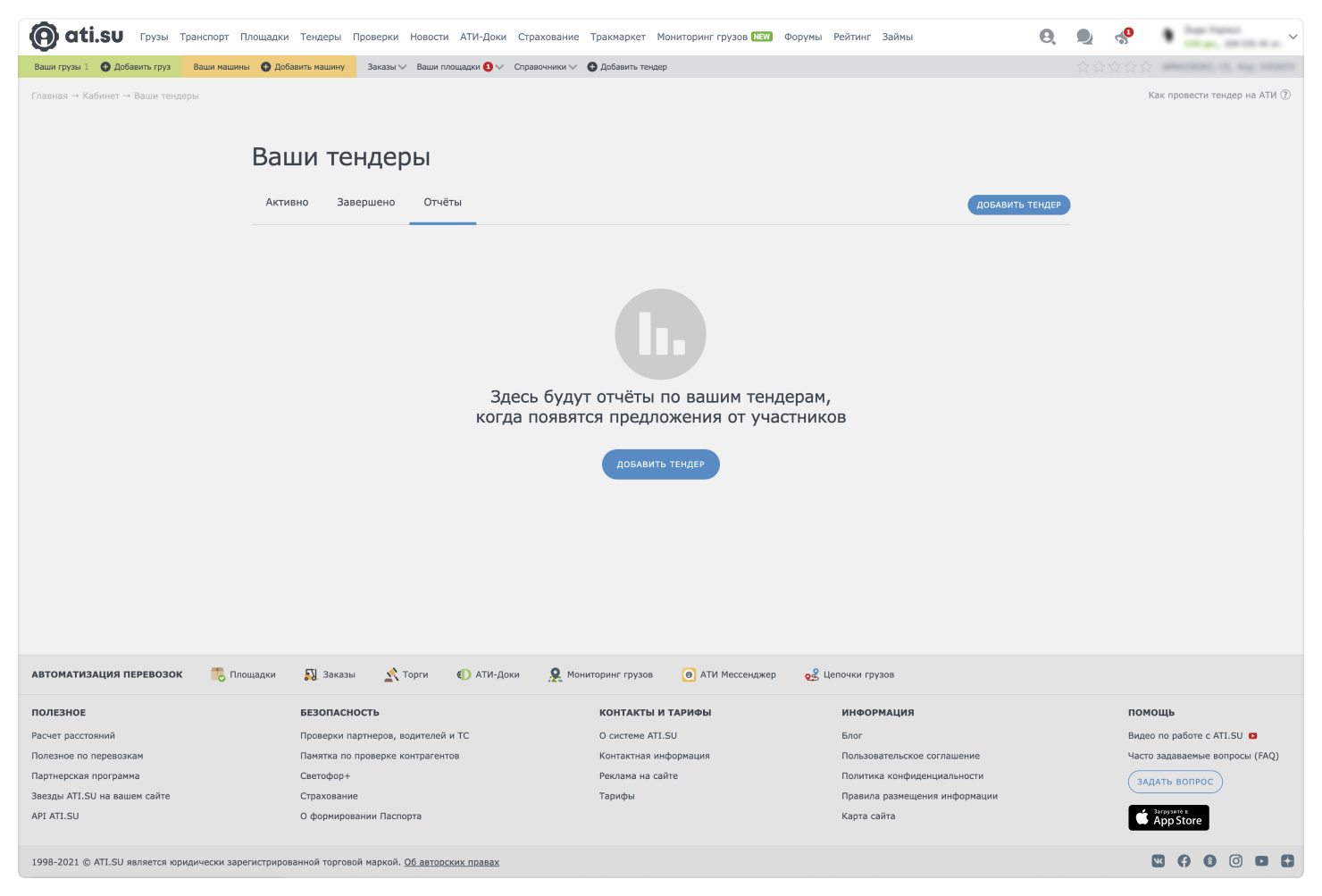Click the ati.su logo icon

44,37
